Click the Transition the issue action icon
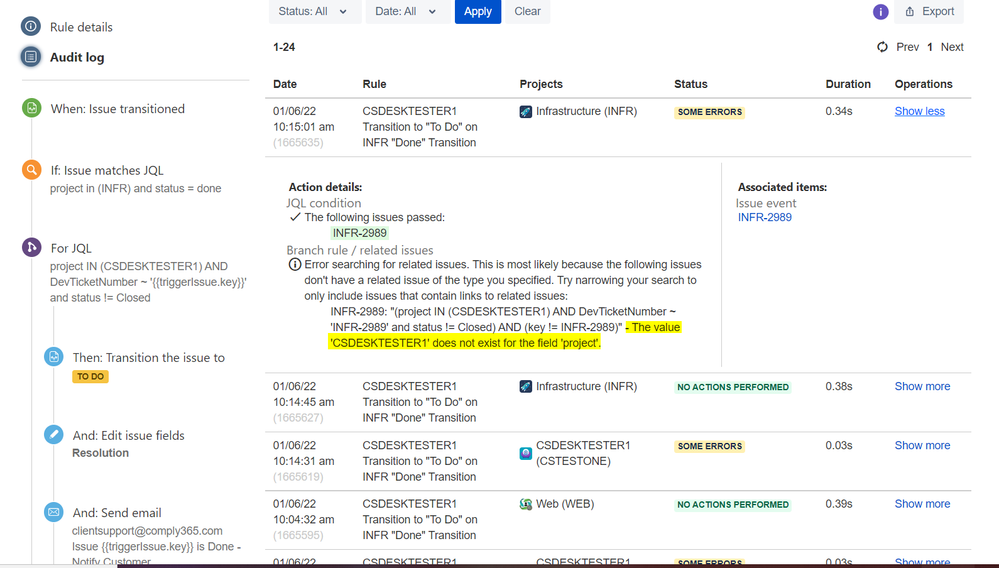The image size is (999, 568). pyautogui.click(x=54, y=357)
